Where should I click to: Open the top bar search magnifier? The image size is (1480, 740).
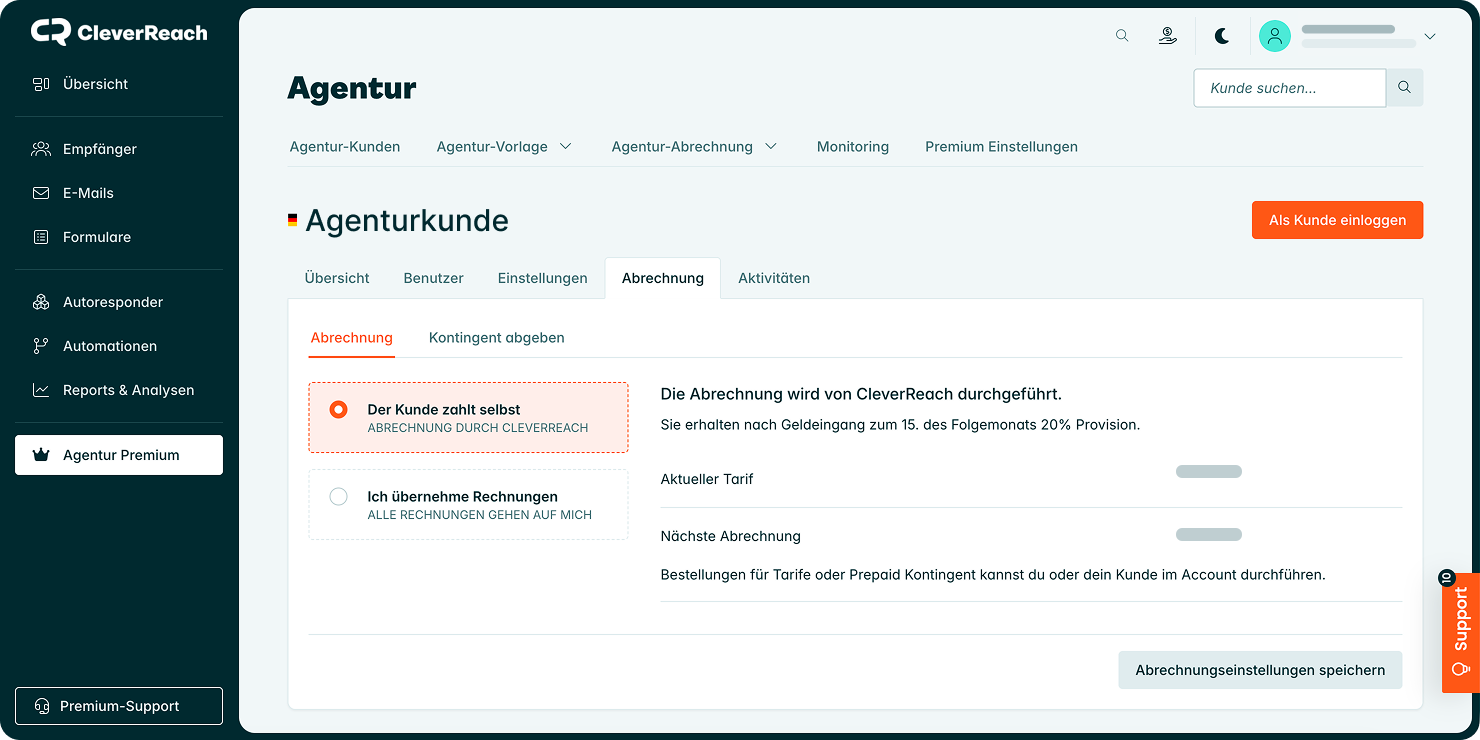click(1122, 36)
